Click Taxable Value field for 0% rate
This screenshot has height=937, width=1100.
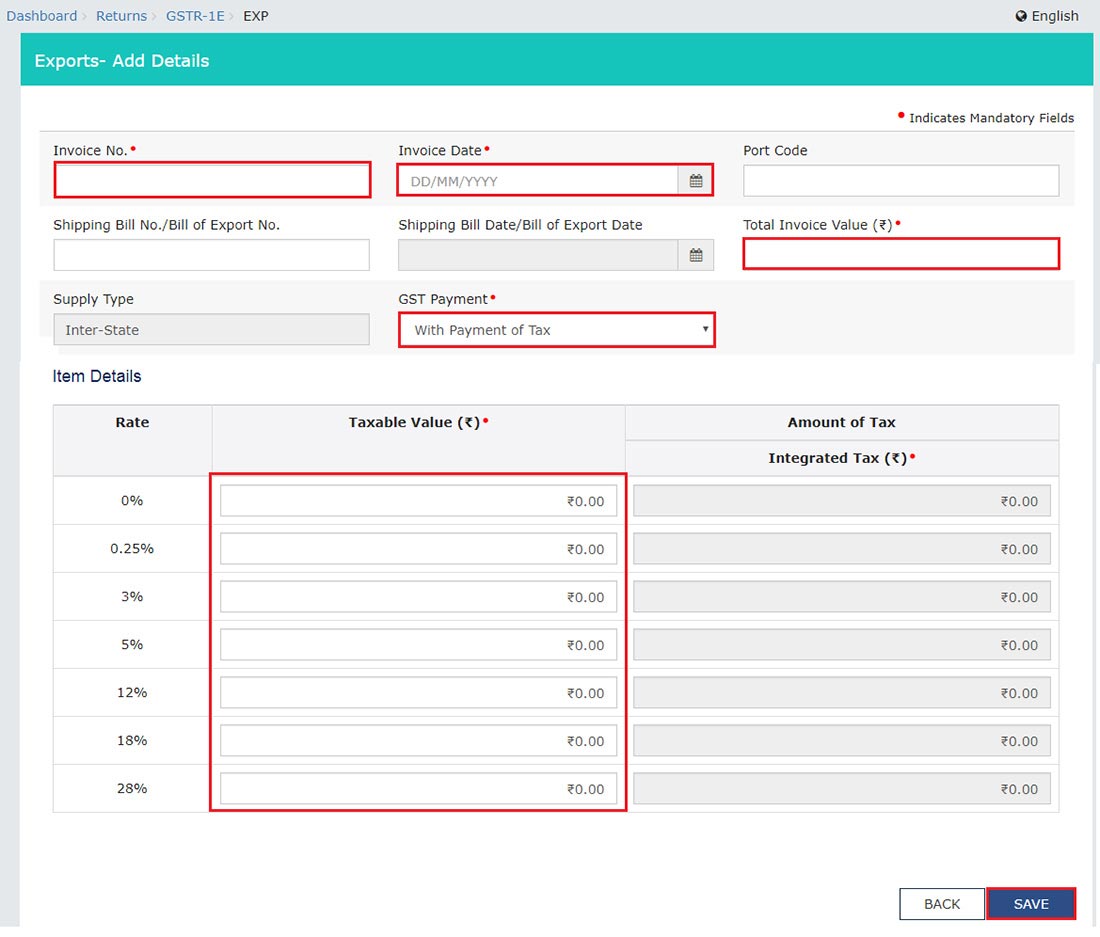tap(418, 501)
